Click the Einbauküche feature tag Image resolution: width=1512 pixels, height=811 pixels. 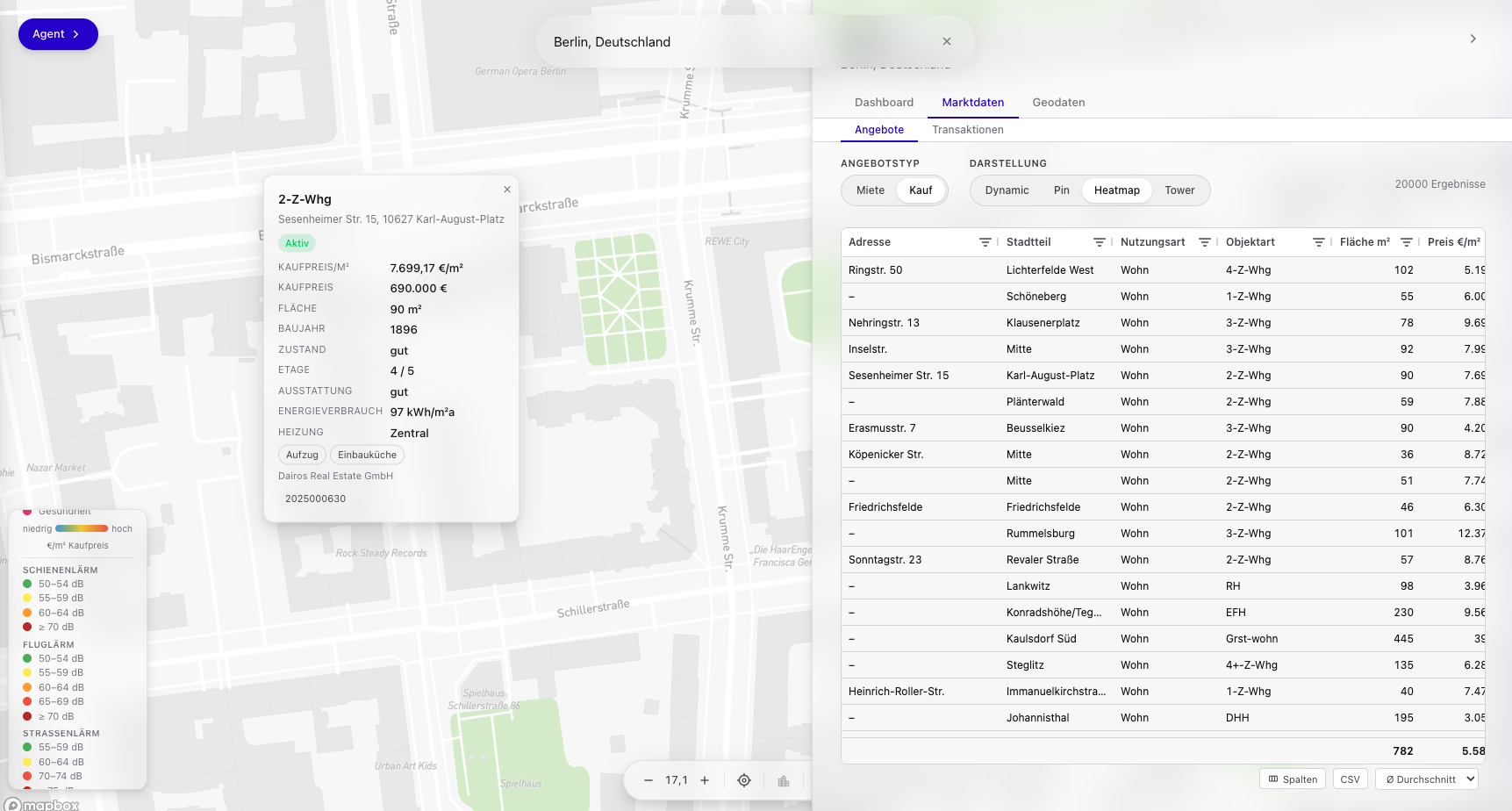pyautogui.click(x=367, y=455)
